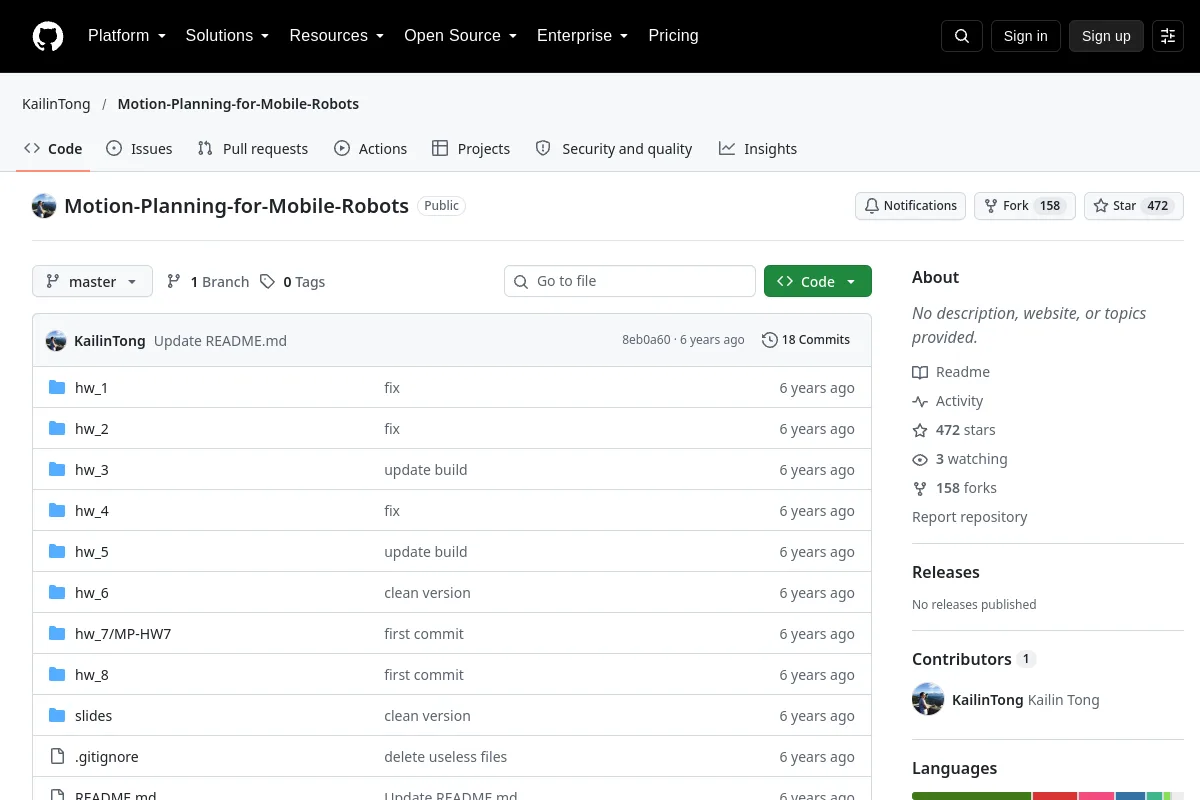
Task: Click the history clock icon by 18 Commits
Action: (769, 340)
